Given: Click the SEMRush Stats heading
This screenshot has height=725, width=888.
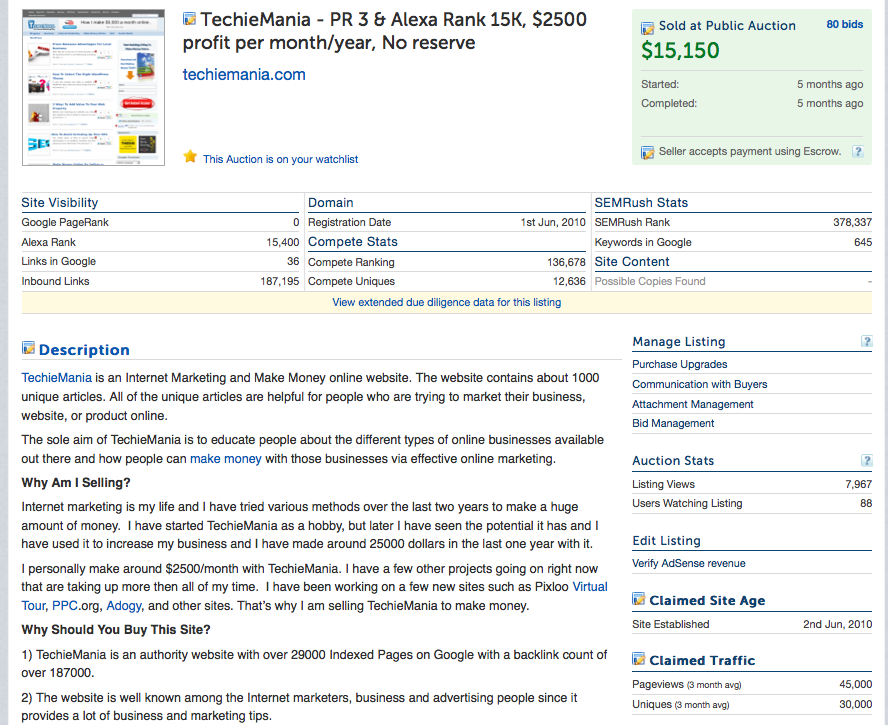Looking at the screenshot, I should click(x=641, y=203).
